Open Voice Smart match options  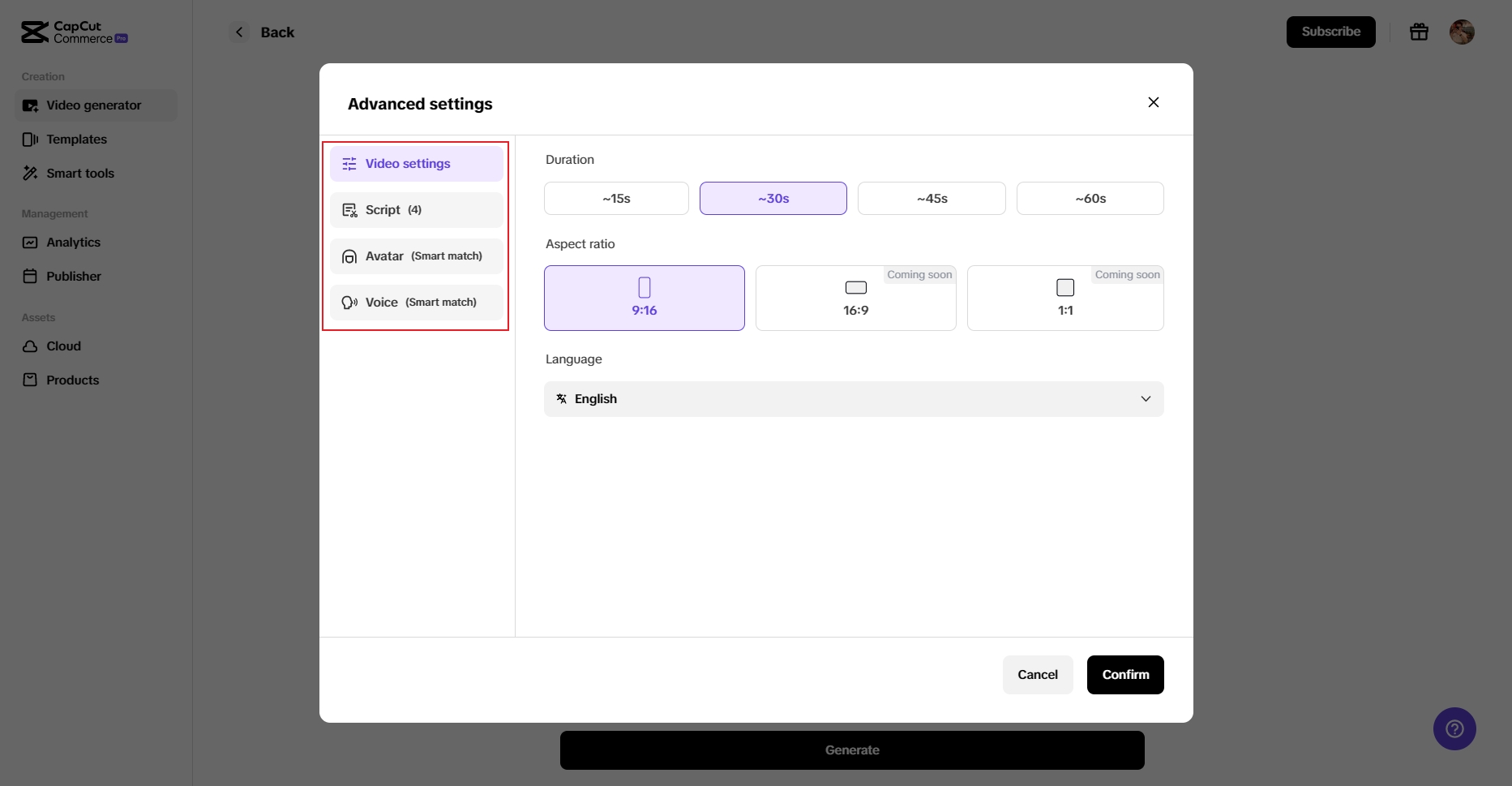pyautogui.click(x=416, y=302)
